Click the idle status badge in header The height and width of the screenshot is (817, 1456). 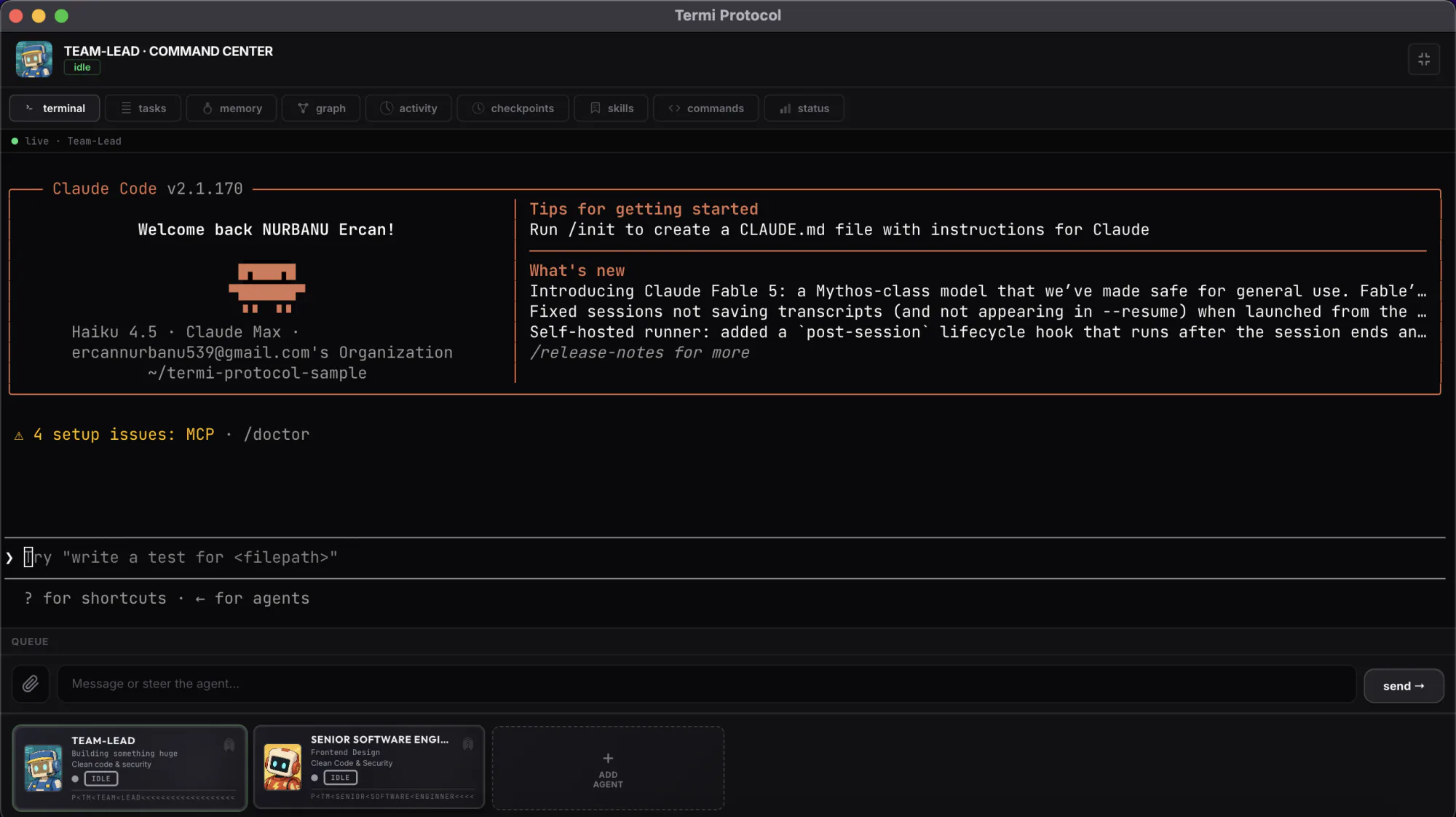coord(82,67)
